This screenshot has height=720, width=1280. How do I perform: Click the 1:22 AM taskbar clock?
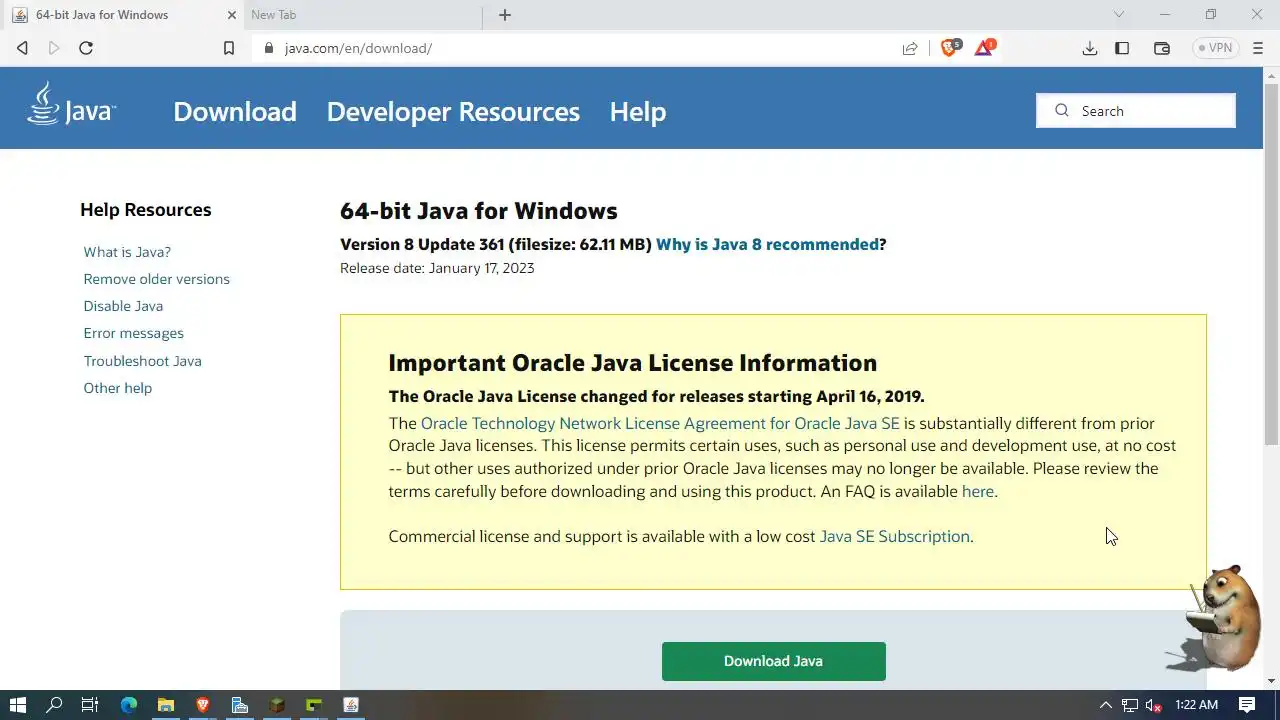click(1196, 705)
